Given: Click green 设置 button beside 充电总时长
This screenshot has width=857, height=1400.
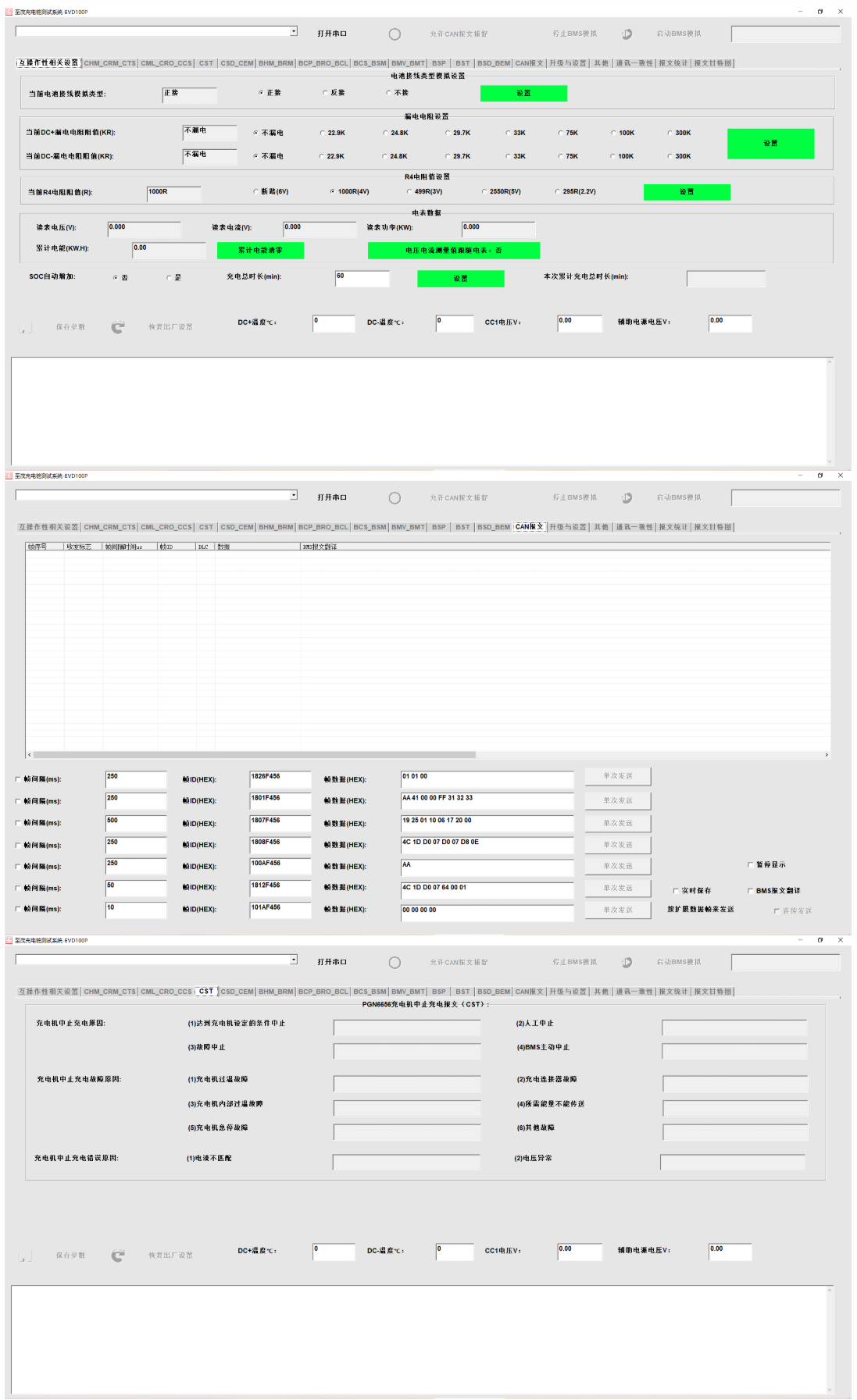Looking at the screenshot, I should click(461, 279).
